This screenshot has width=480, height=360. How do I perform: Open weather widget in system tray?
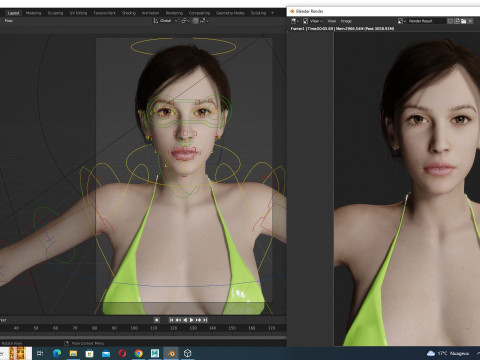[x=448, y=353]
